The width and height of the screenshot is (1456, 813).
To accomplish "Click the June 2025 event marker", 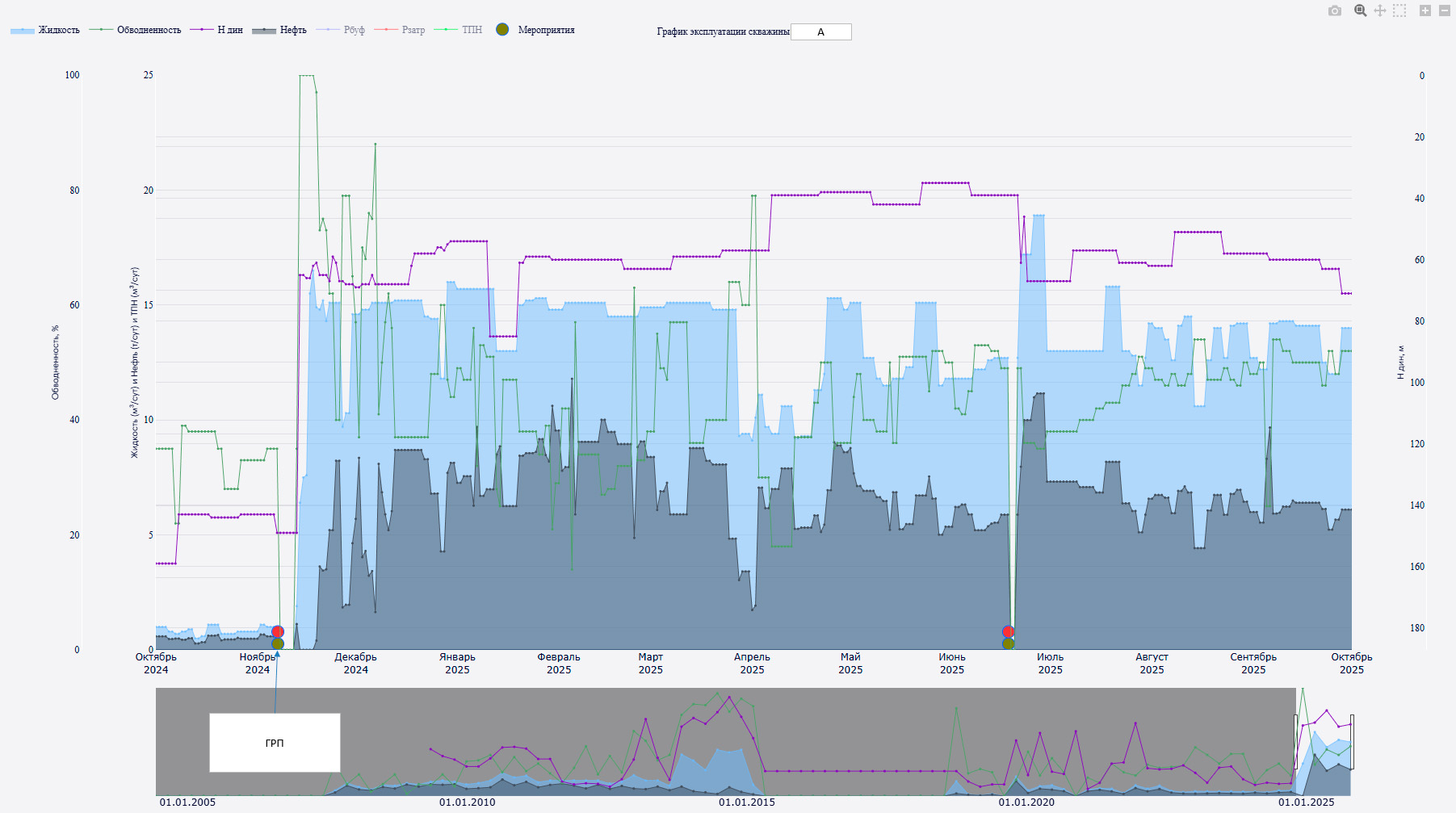I will [x=1008, y=632].
